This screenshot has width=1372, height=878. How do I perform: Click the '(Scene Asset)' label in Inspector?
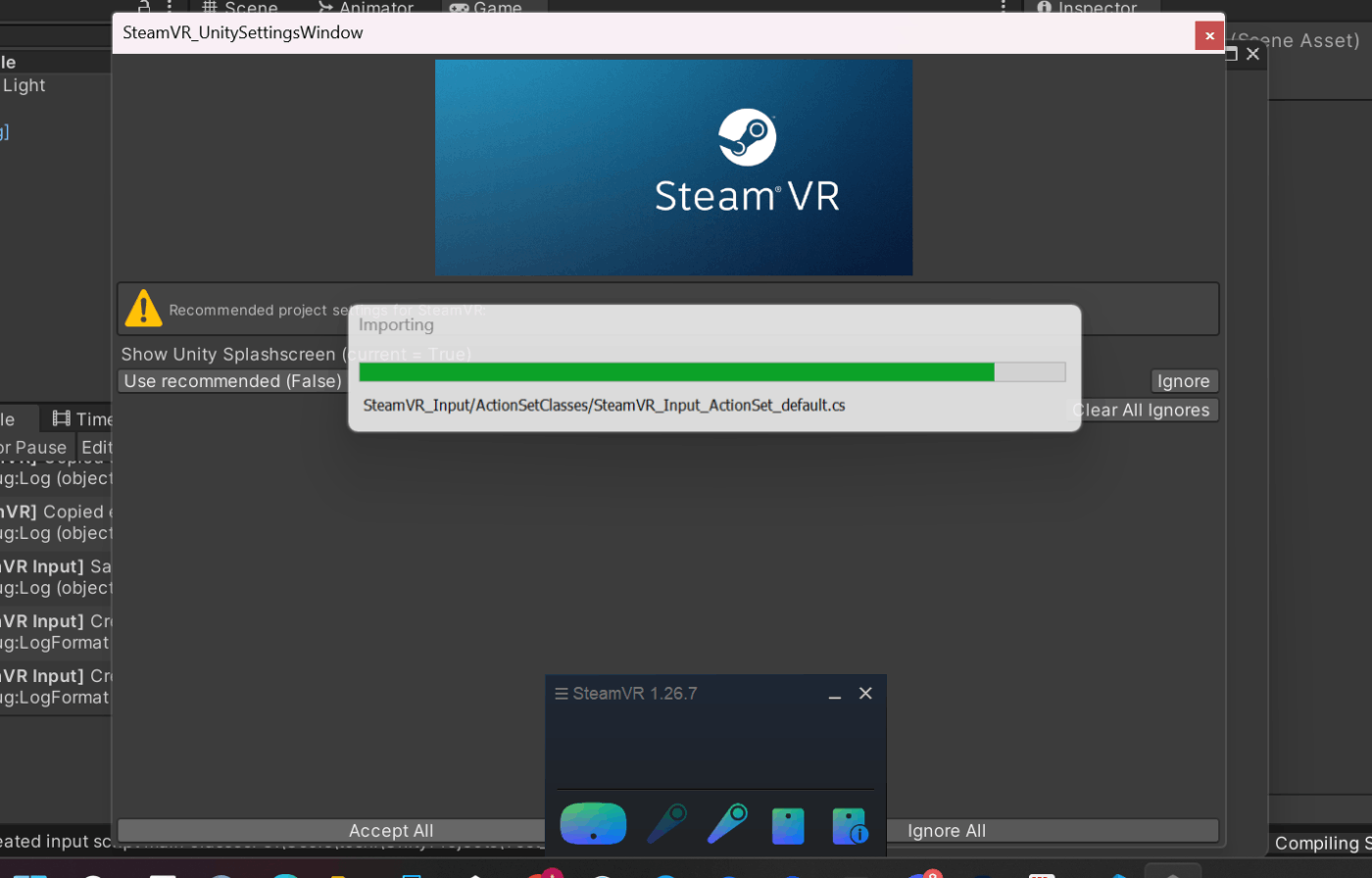1294,40
